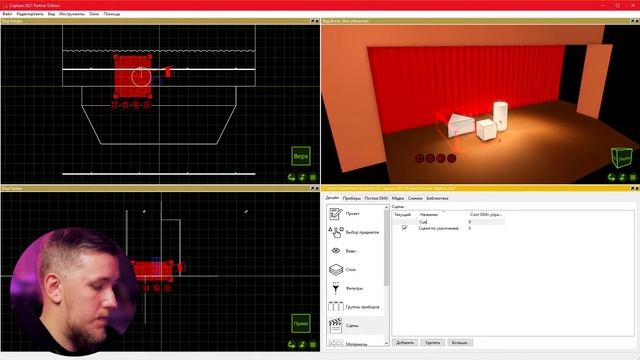Click the Слот DMX упра... column header

pos(486,214)
